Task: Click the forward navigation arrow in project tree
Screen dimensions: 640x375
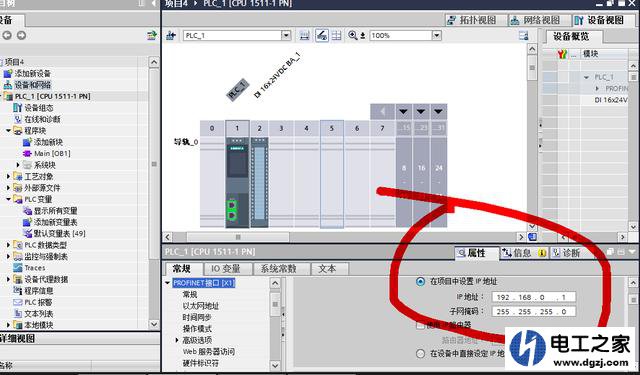Action: click(21, 36)
